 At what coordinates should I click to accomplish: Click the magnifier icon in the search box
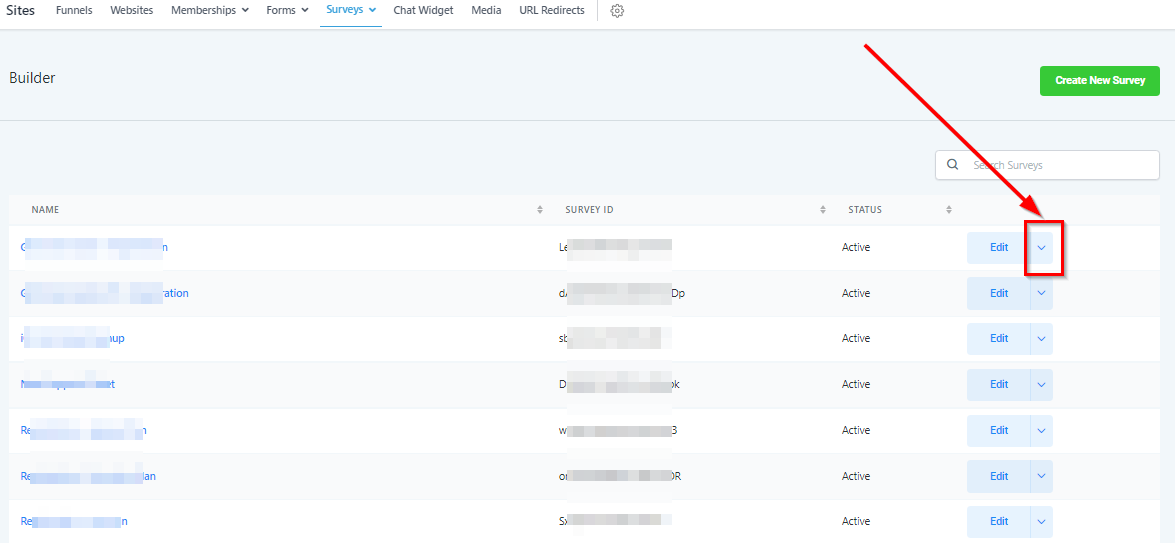coord(952,165)
